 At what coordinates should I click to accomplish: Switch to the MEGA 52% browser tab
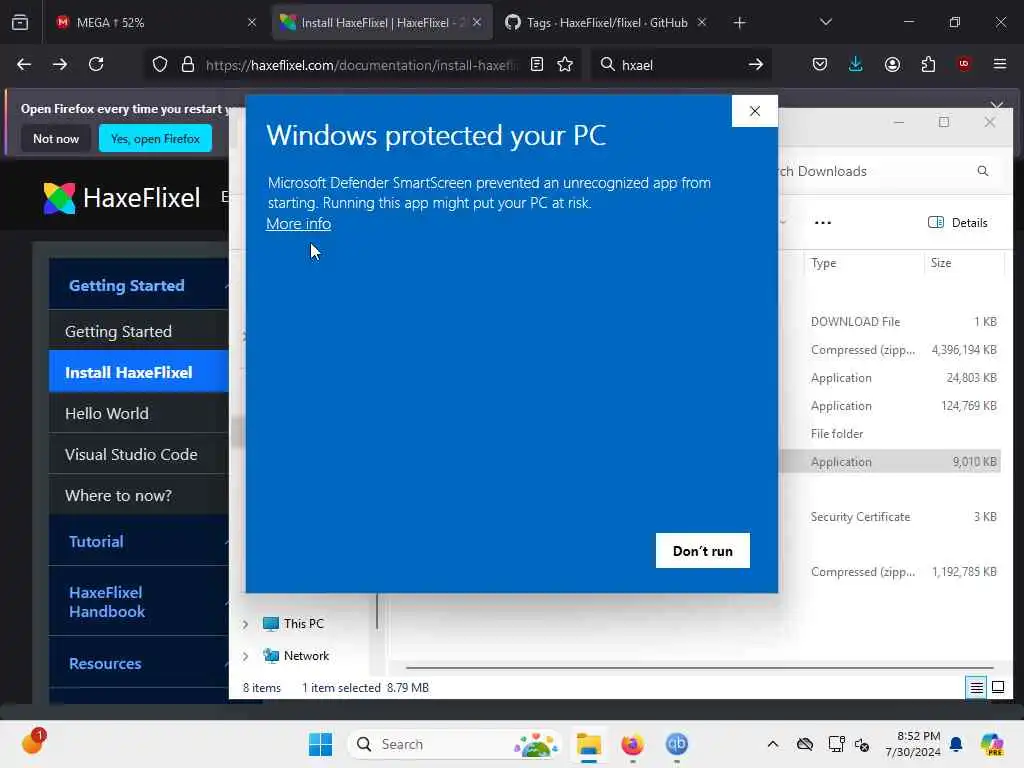coord(155,22)
